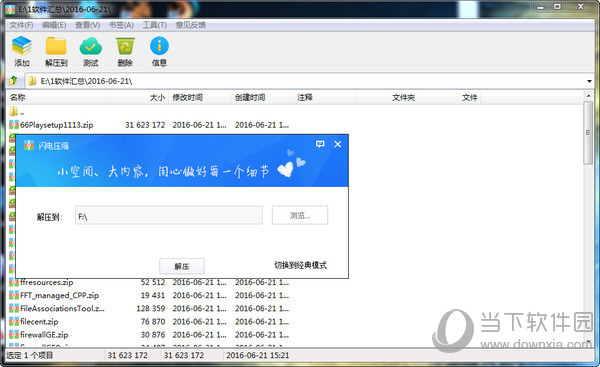The image size is (600, 367).
Task: Open the 查看(V) menu
Action: [x=88, y=25]
